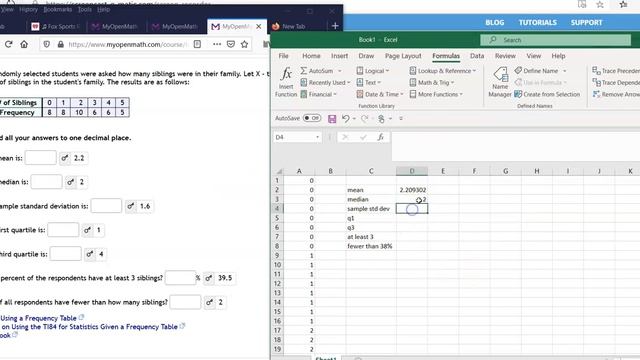Expand the Logical dropdown arrow
This screenshot has width=640, height=360.
click(x=387, y=71)
